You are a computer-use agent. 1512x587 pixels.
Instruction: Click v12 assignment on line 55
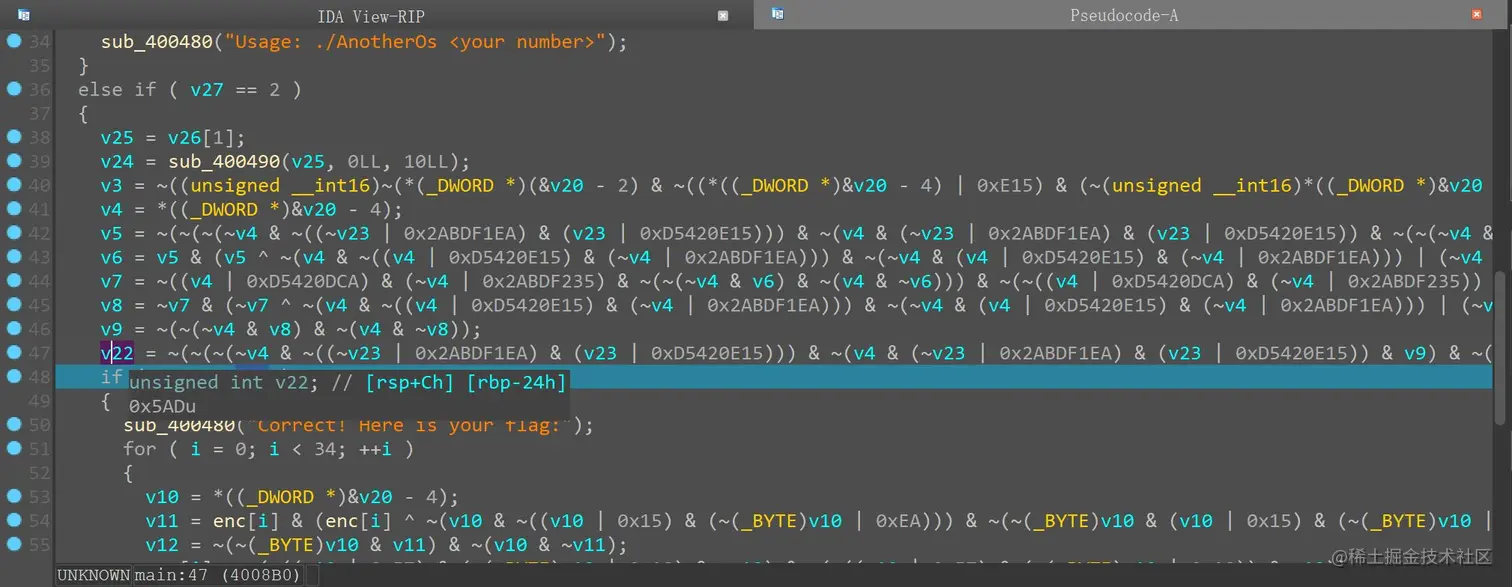[x=162, y=545]
